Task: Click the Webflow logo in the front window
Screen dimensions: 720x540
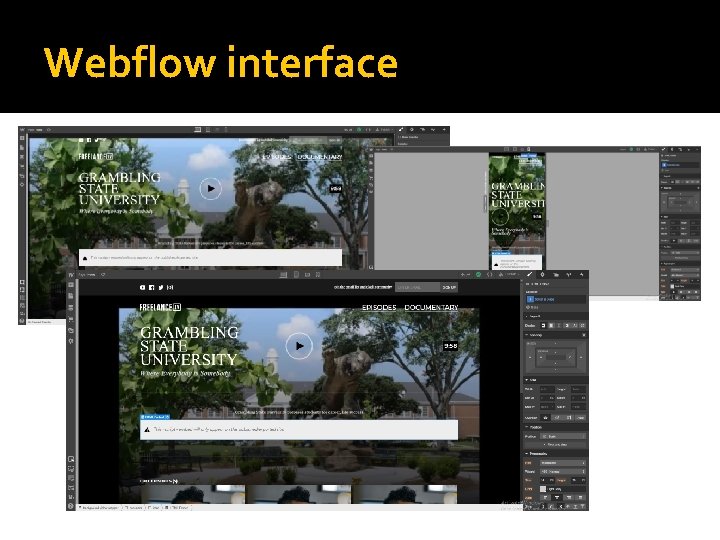Action: point(71,275)
